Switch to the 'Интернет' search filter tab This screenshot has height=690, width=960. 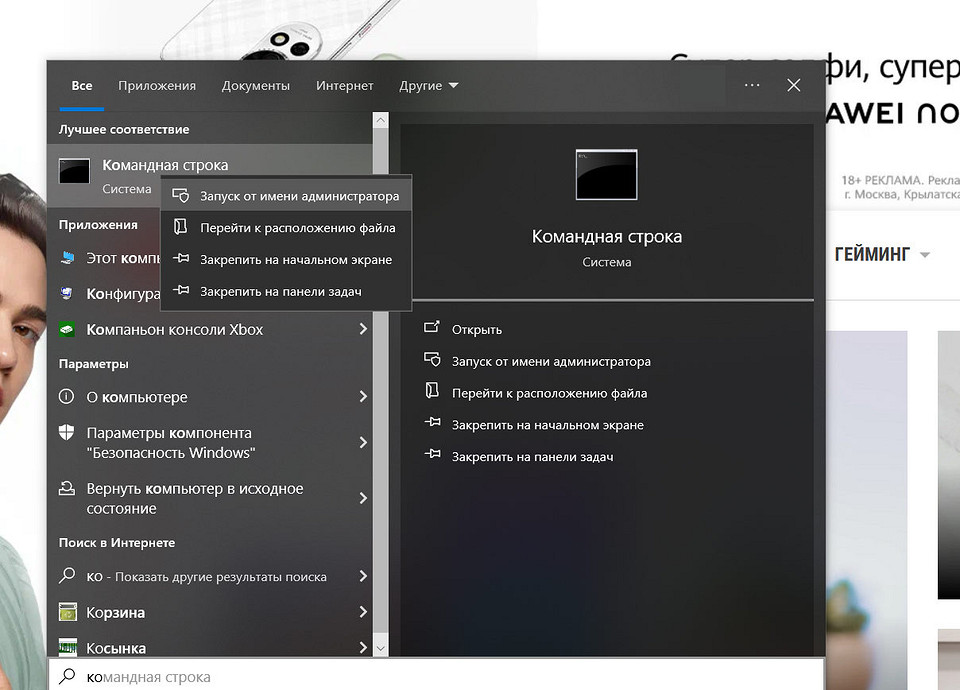(344, 86)
